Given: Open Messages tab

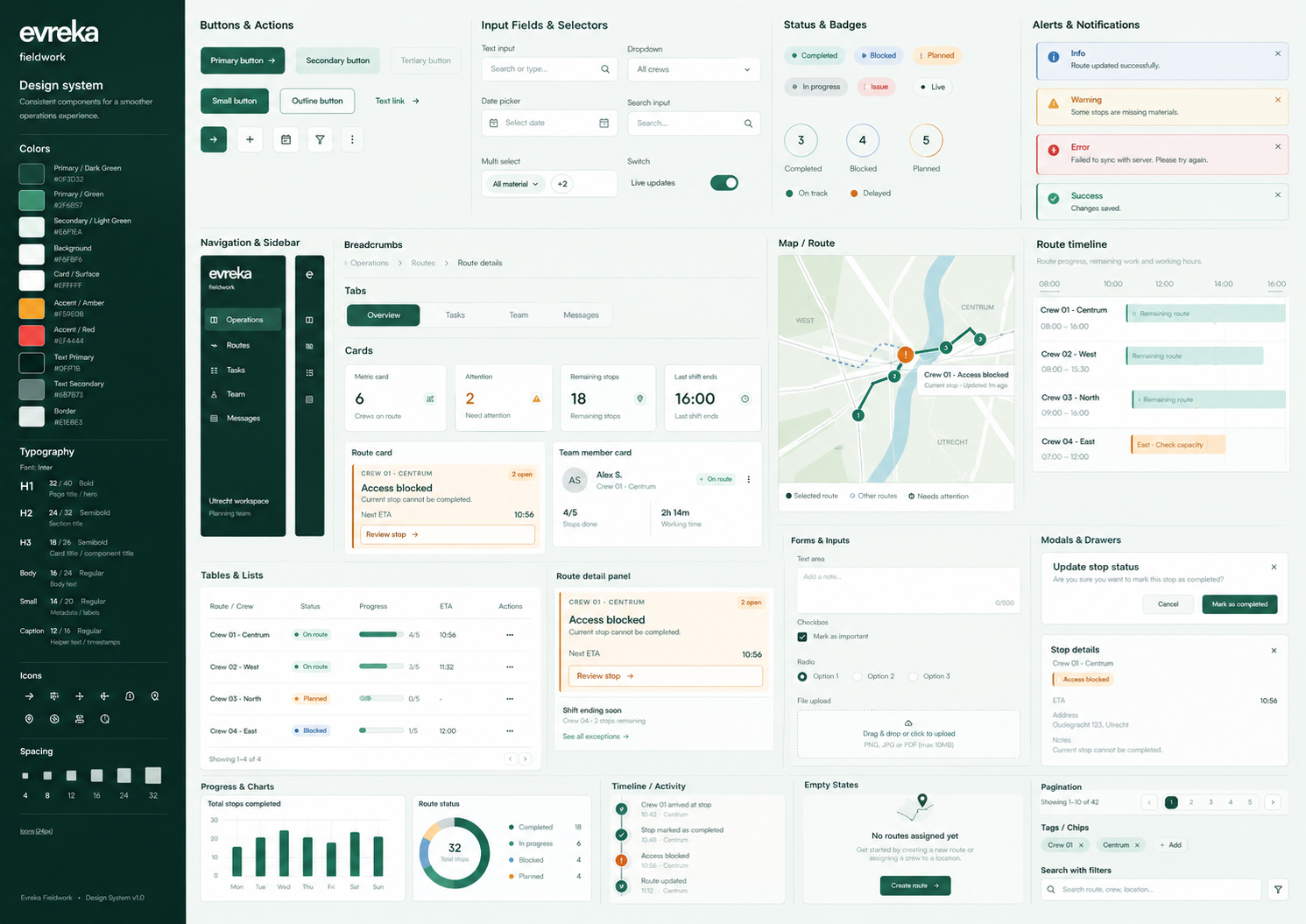Looking at the screenshot, I should (x=581, y=315).
